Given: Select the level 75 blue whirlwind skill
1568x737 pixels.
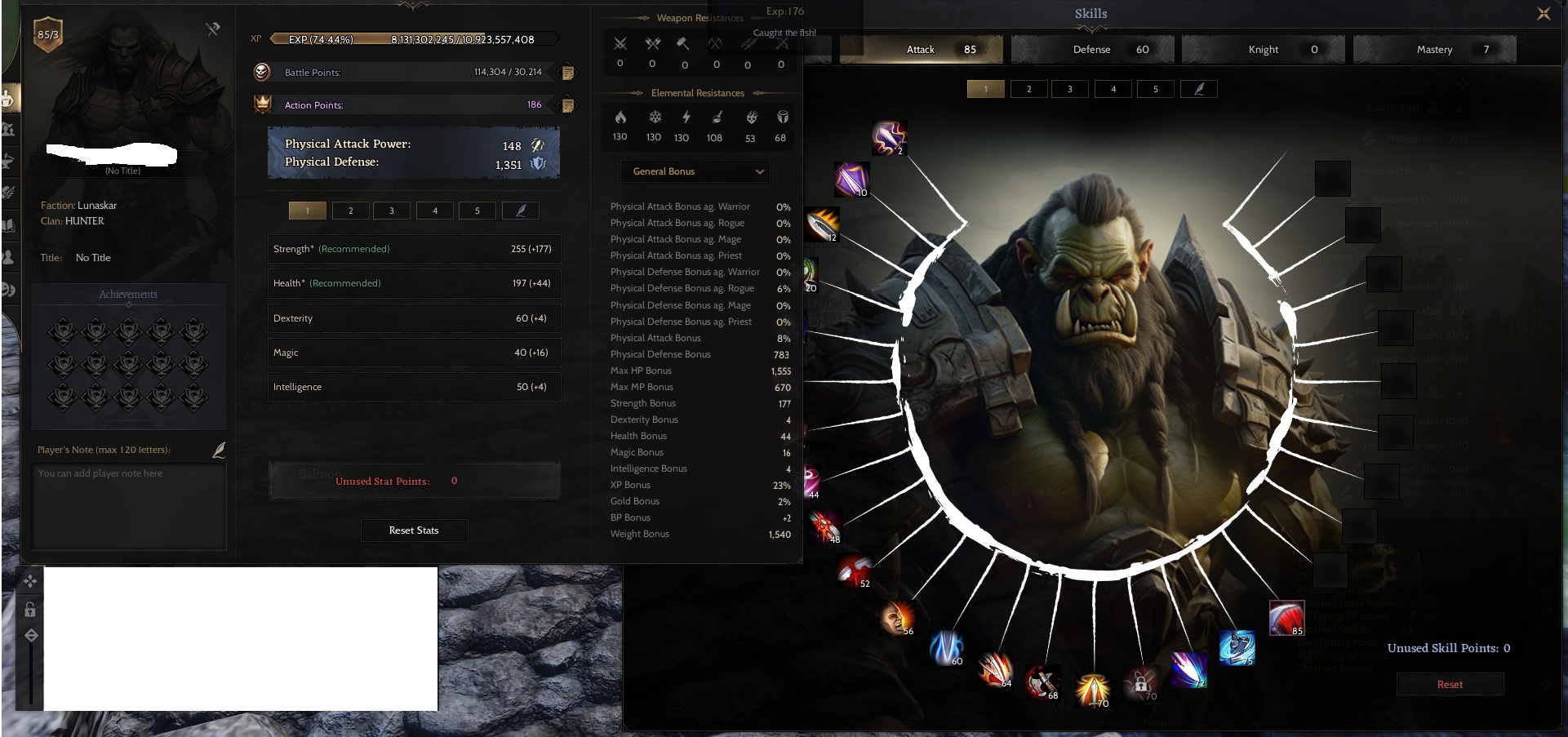Looking at the screenshot, I should click(x=1237, y=648).
